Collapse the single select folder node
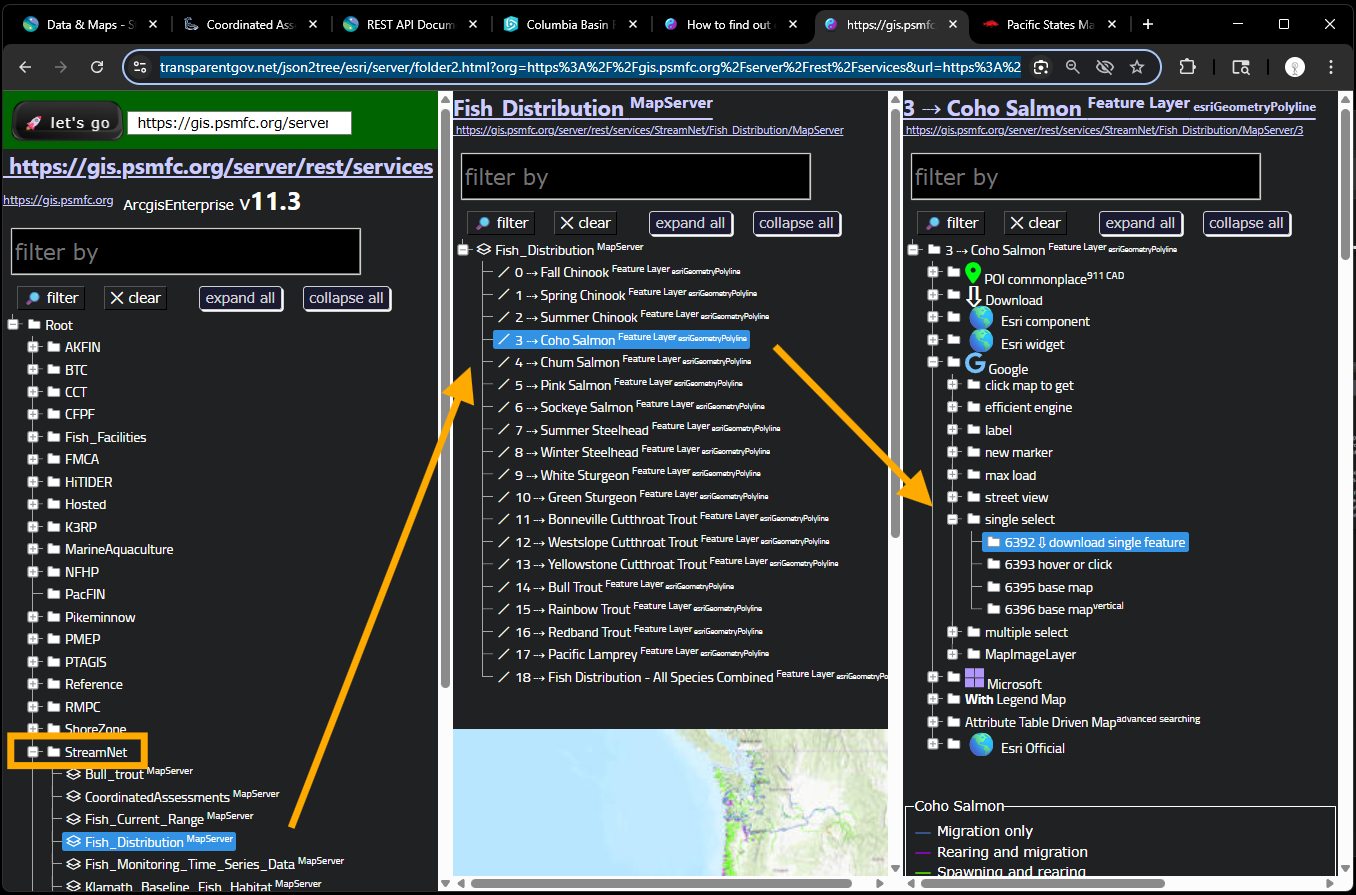Screen dimensions: 1356x895 (x=953, y=520)
